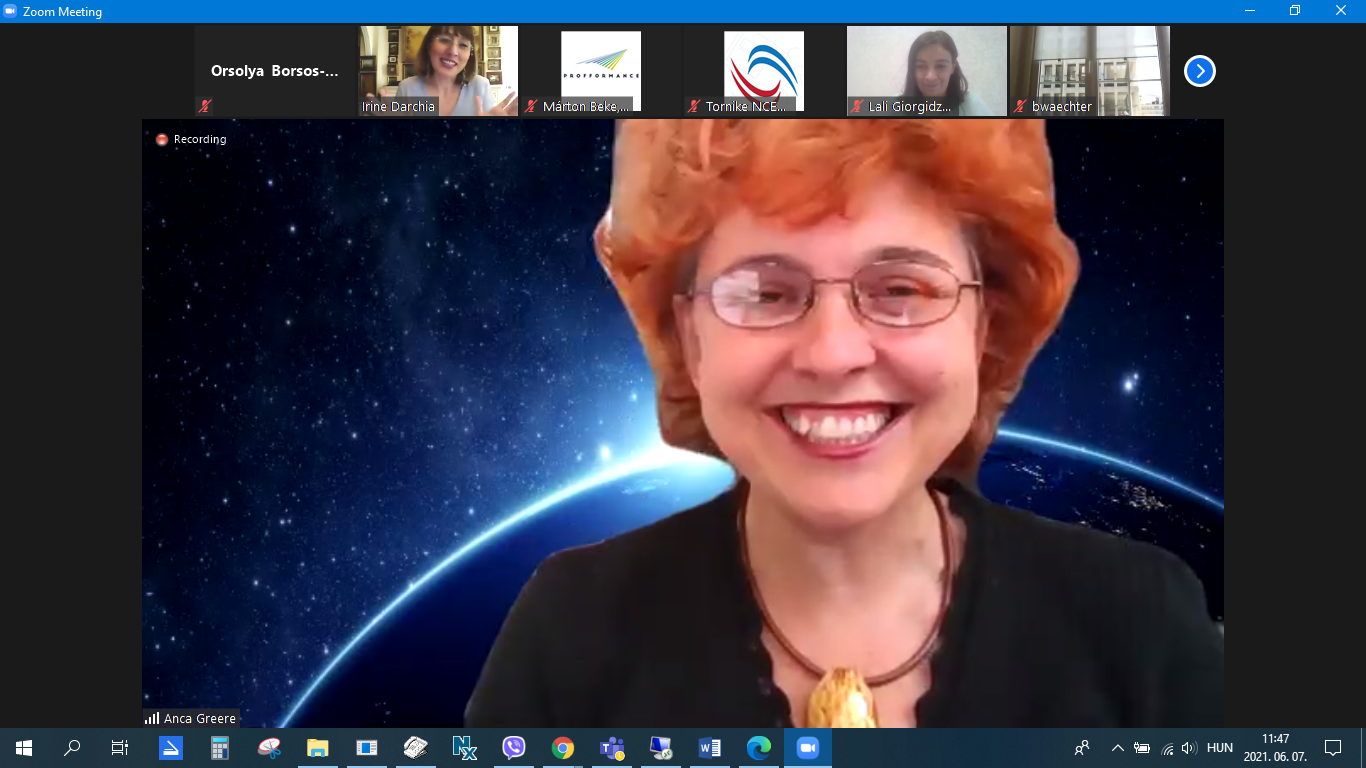Click the Zoom icon in the taskbar
1366x768 pixels.
pyautogui.click(x=807, y=748)
